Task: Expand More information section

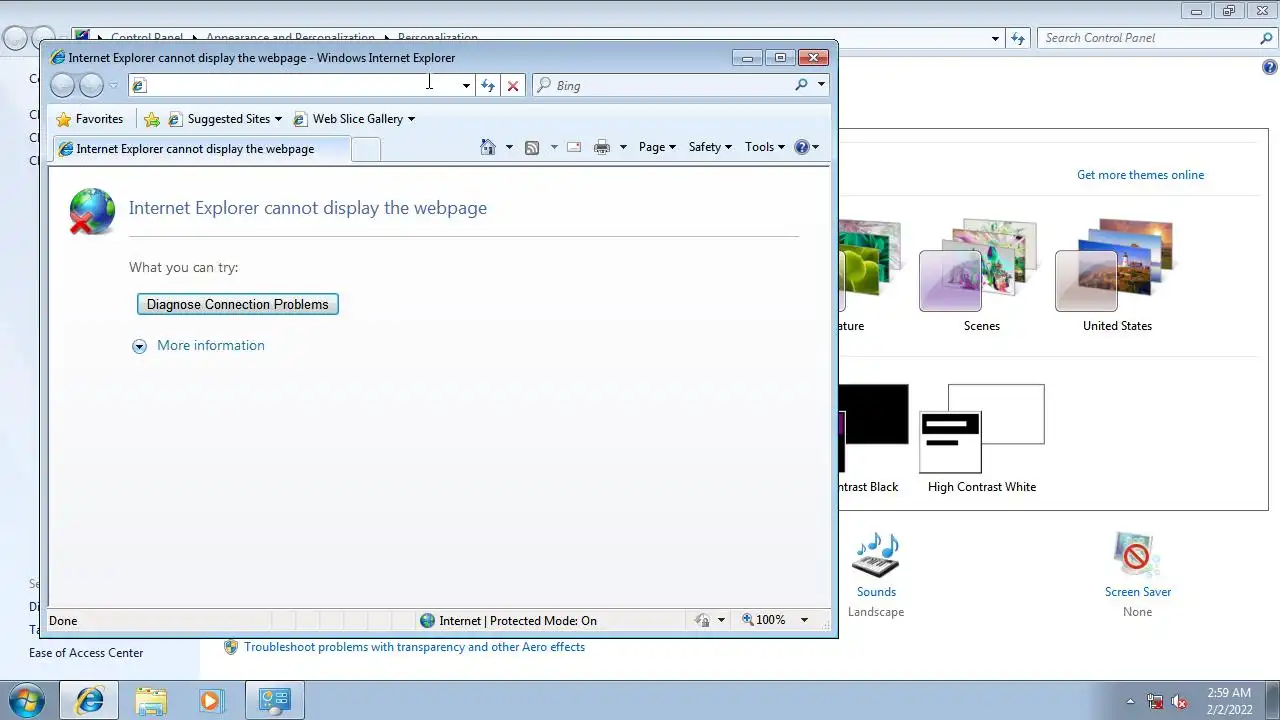Action: [199, 345]
